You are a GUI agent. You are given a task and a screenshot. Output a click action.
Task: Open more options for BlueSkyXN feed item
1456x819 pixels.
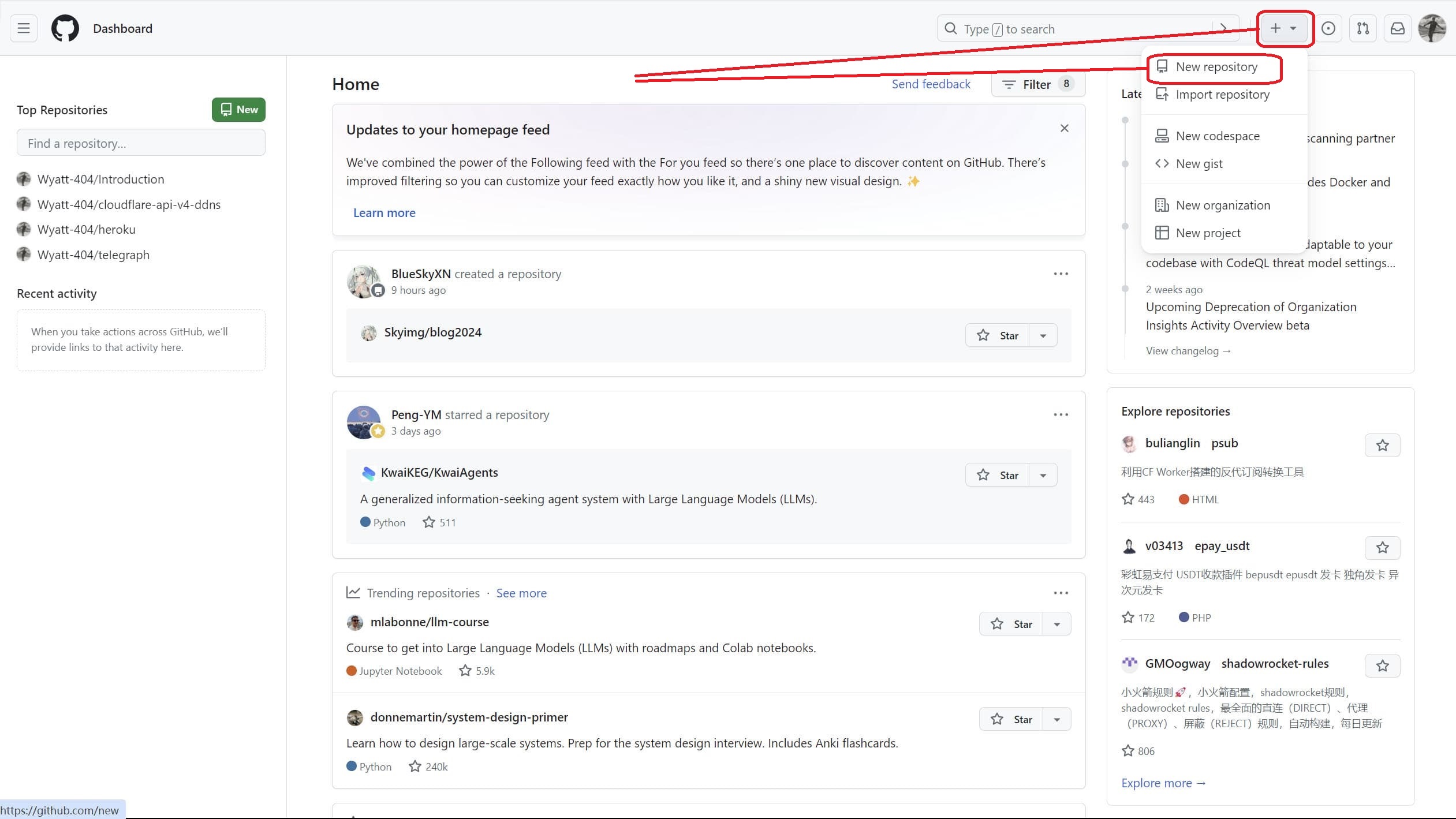[1061, 274]
